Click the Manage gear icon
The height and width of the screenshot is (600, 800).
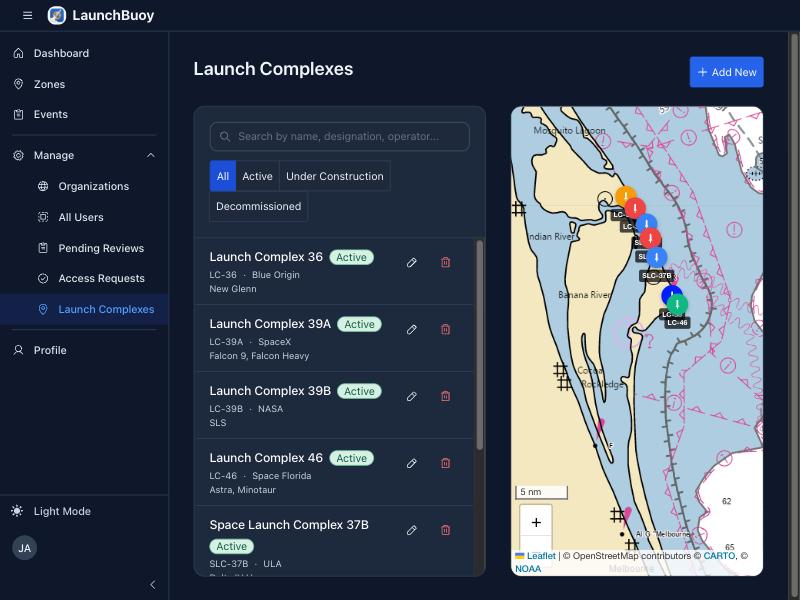coord(18,155)
